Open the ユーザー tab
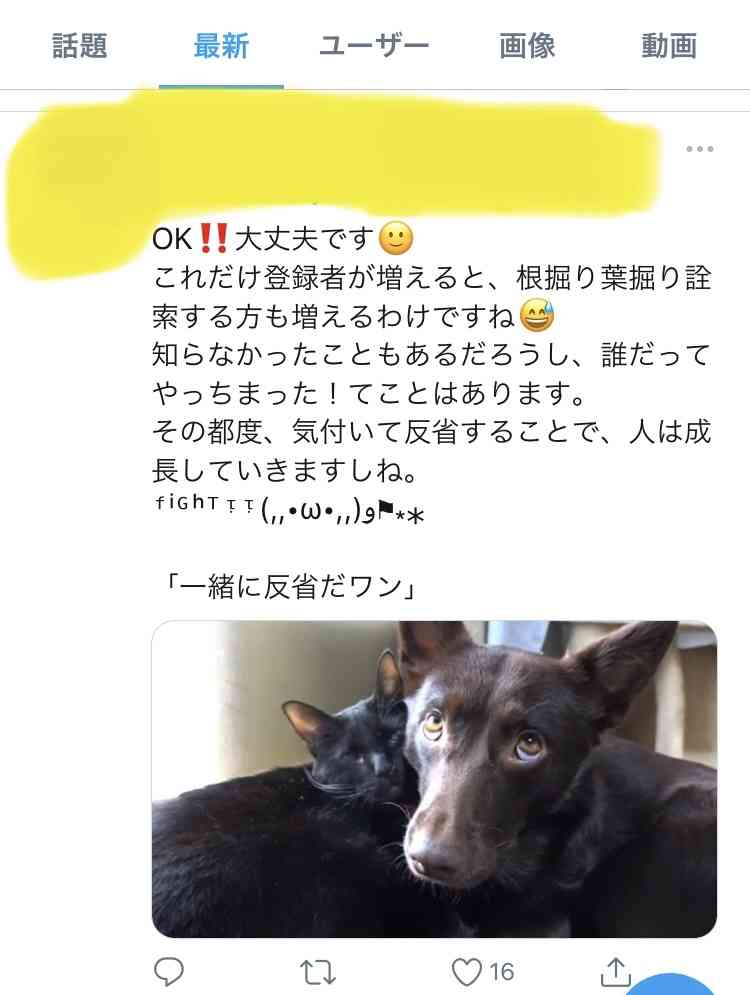This screenshot has width=750, height=995. 374,46
